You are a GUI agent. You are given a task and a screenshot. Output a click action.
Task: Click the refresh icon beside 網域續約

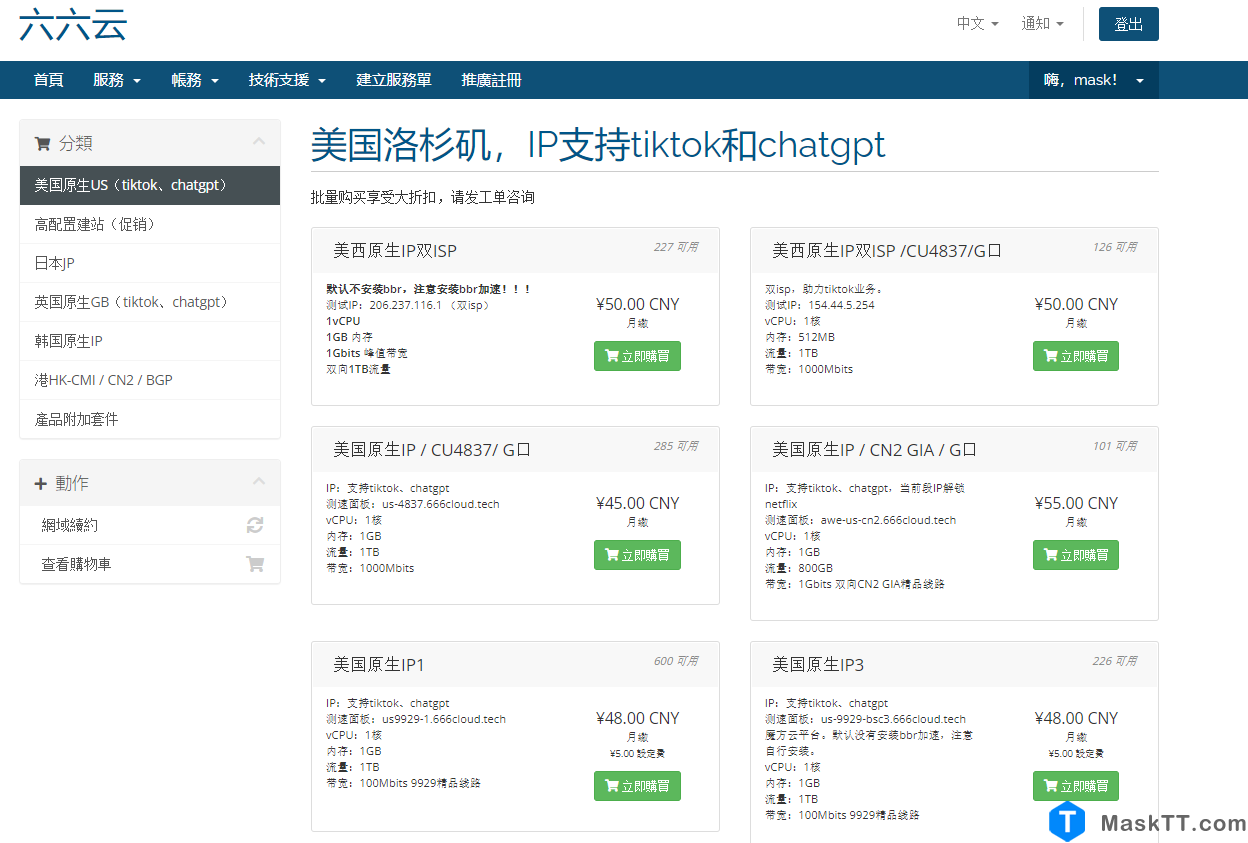[255, 525]
